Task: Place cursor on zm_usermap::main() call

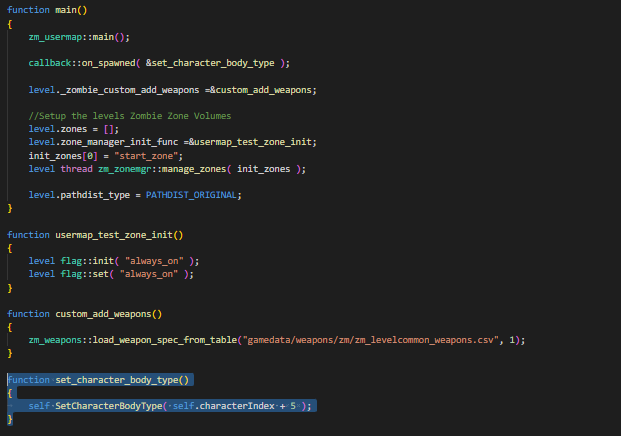Action: [79, 37]
